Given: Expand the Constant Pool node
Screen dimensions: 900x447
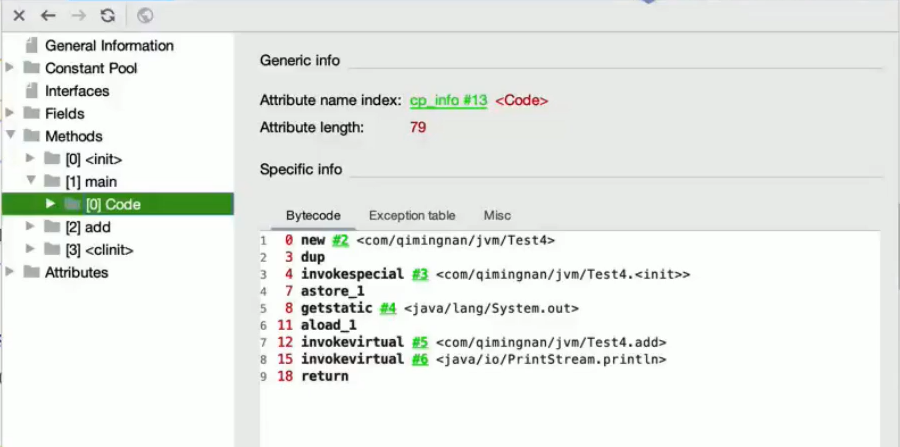Looking at the screenshot, I should (x=10, y=68).
